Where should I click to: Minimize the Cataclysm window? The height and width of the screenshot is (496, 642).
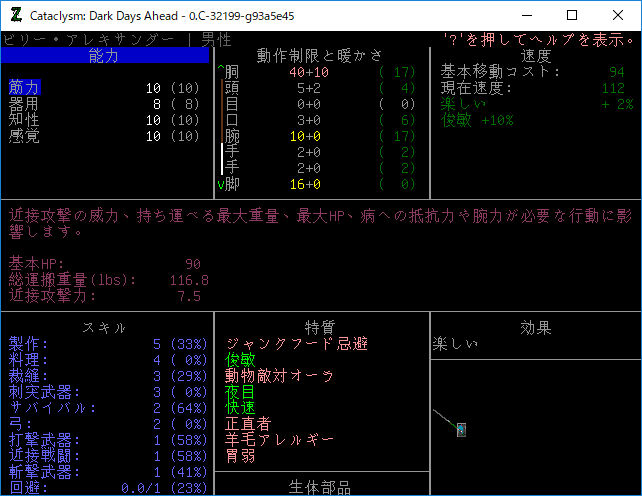click(x=526, y=16)
